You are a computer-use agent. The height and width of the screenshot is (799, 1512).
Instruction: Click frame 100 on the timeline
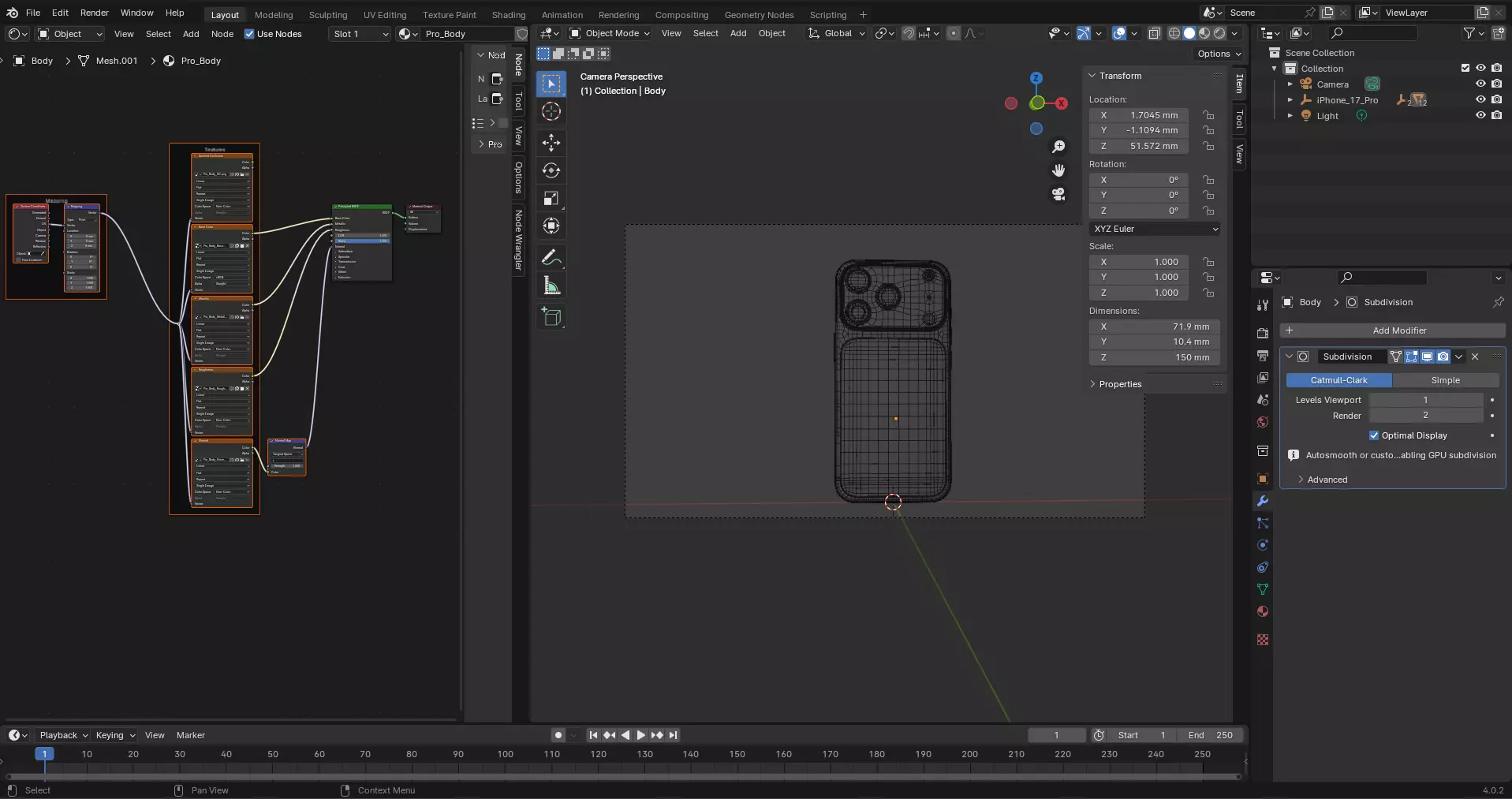(506, 754)
